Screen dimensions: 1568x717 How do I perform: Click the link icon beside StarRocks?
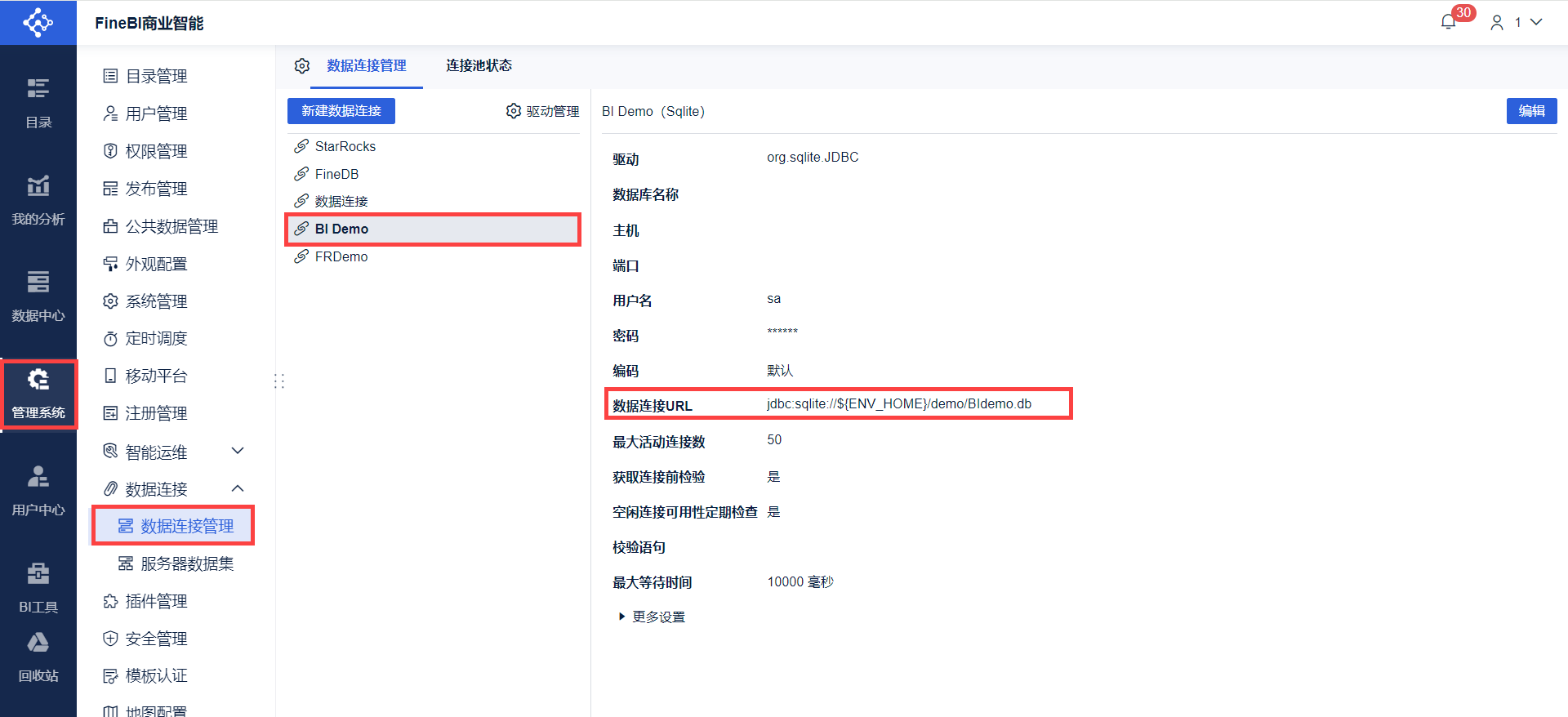click(301, 146)
